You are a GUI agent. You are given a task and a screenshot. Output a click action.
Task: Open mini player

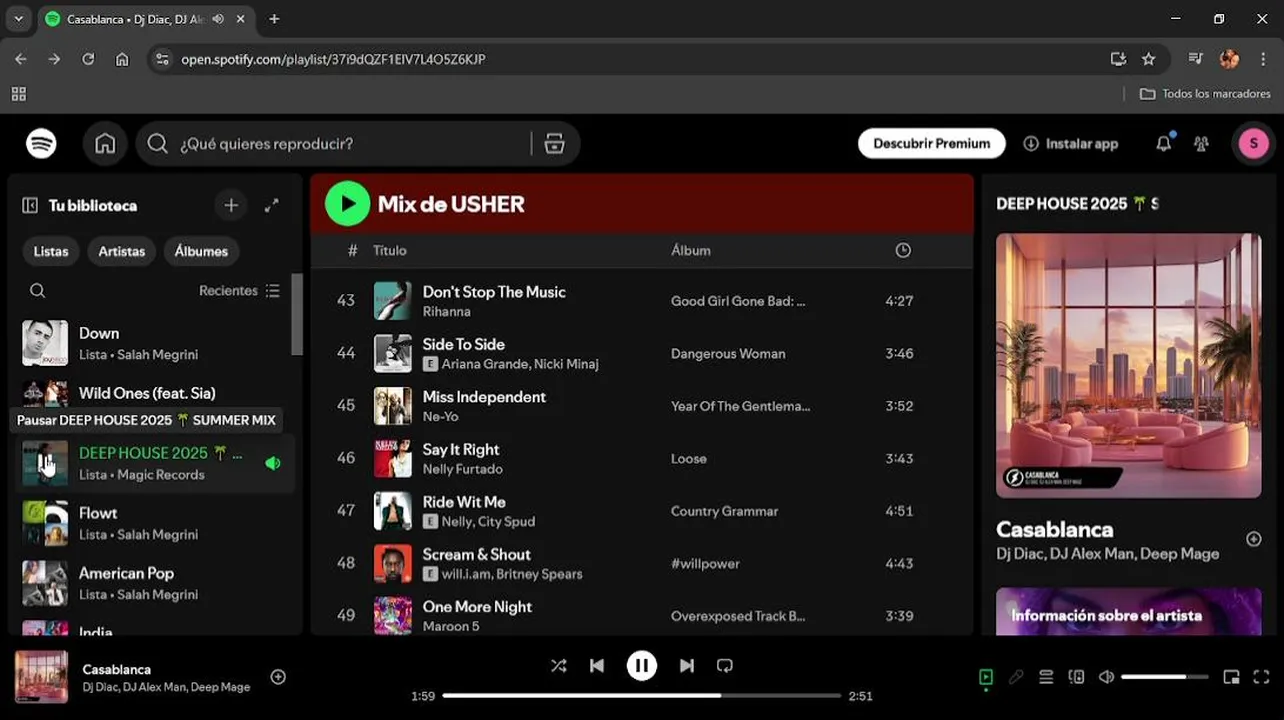(1231, 677)
